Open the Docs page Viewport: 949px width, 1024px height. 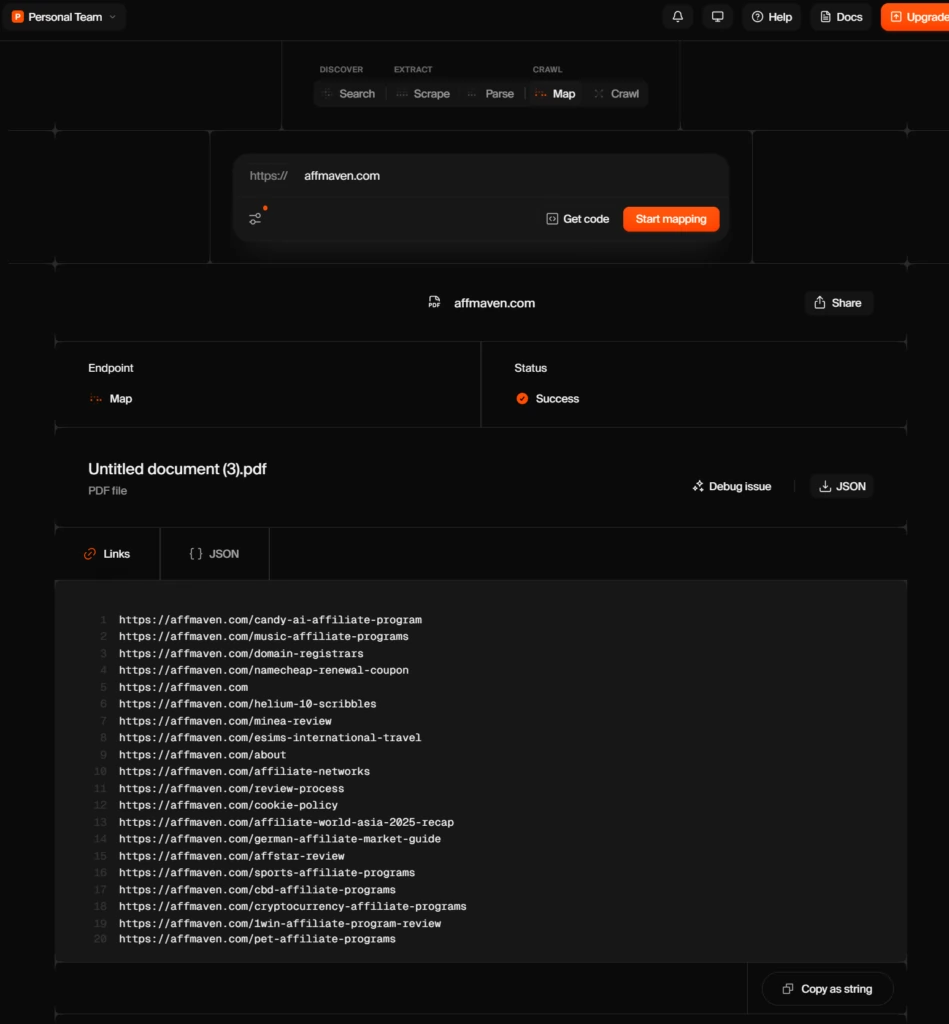click(x=841, y=17)
